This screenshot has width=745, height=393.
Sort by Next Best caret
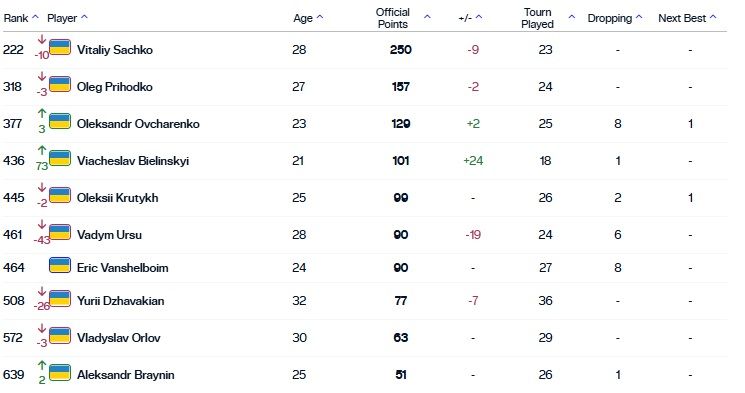[713, 17]
